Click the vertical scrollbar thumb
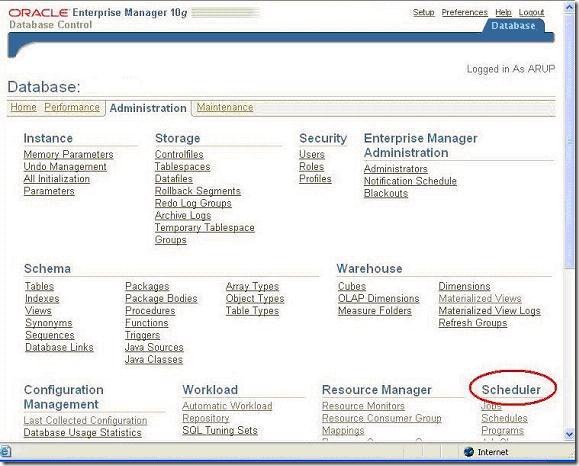The width and height of the screenshot is (579, 466). pyautogui.click(x=569, y=142)
